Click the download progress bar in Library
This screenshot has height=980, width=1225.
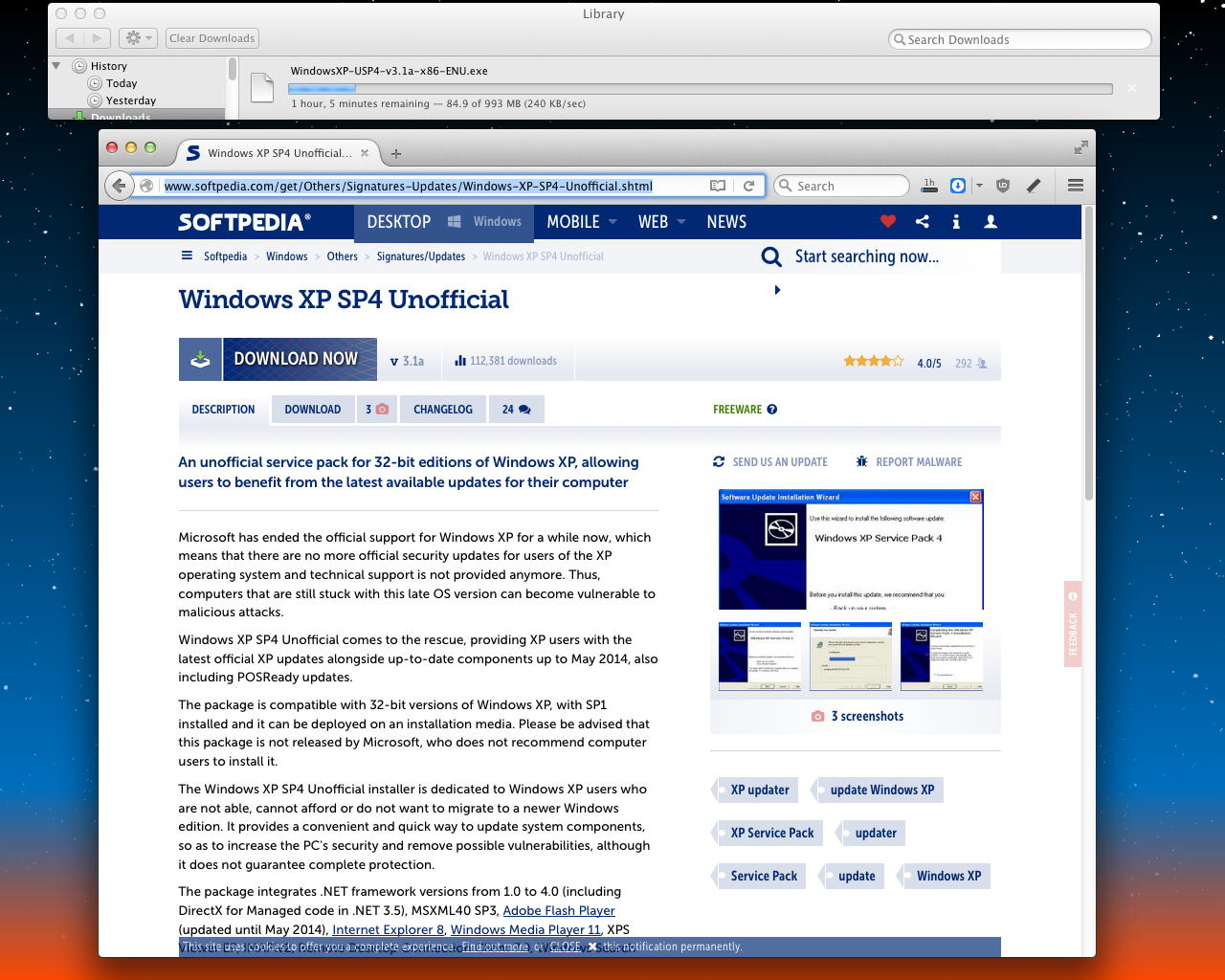pos(701,89)
